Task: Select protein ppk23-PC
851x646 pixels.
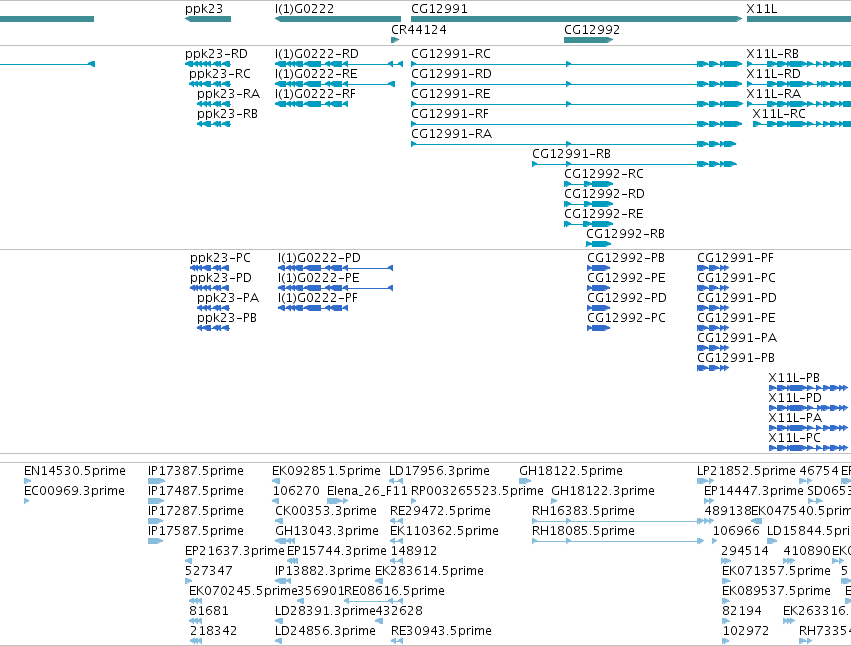Action: pos(220,258)
